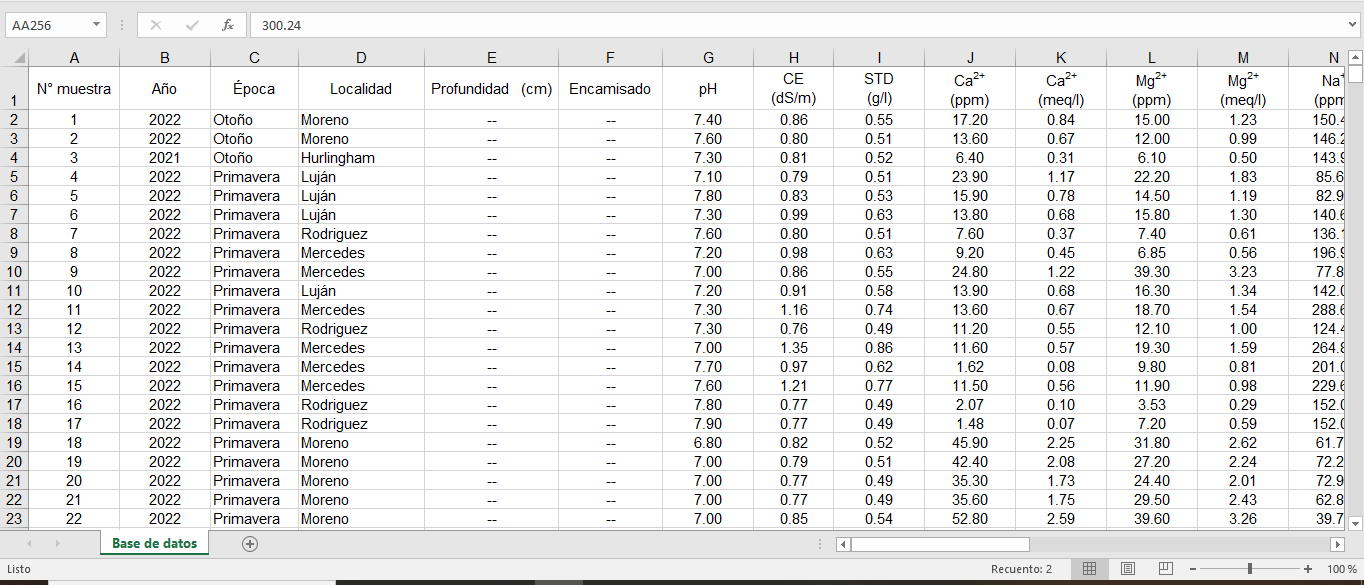
Task: Click zoom in plus button
Action: click(1308, 569)
